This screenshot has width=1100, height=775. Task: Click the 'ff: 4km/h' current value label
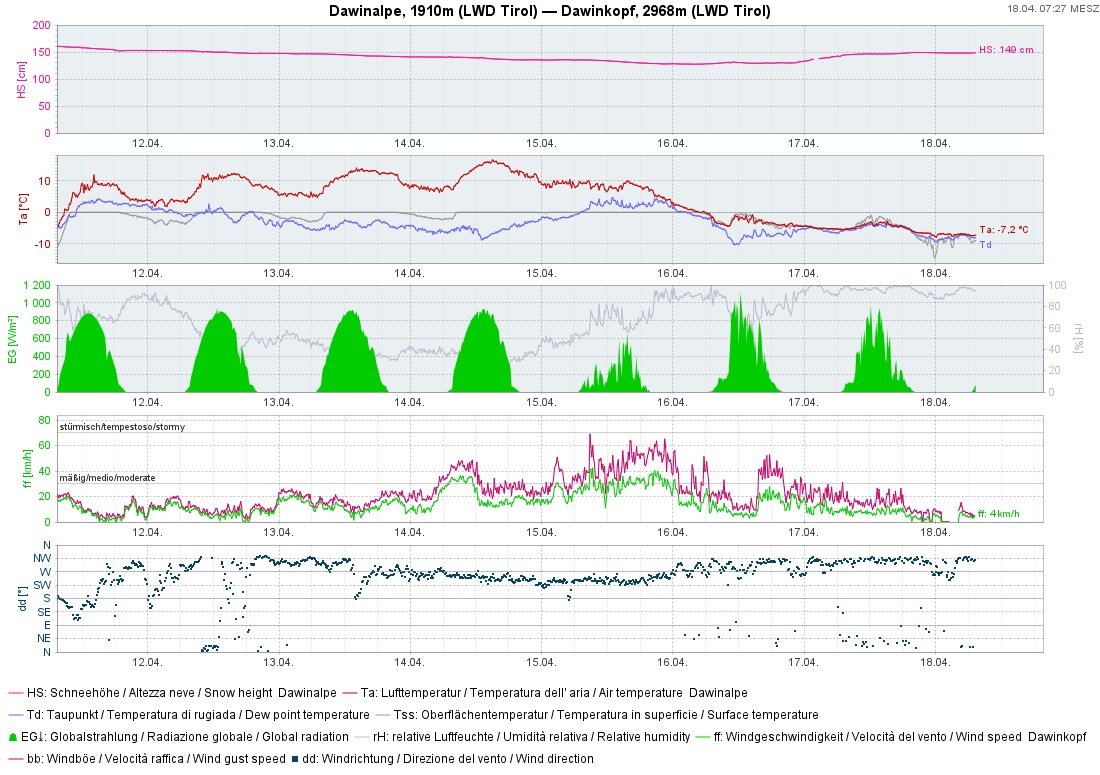click(x=998, y=514)
